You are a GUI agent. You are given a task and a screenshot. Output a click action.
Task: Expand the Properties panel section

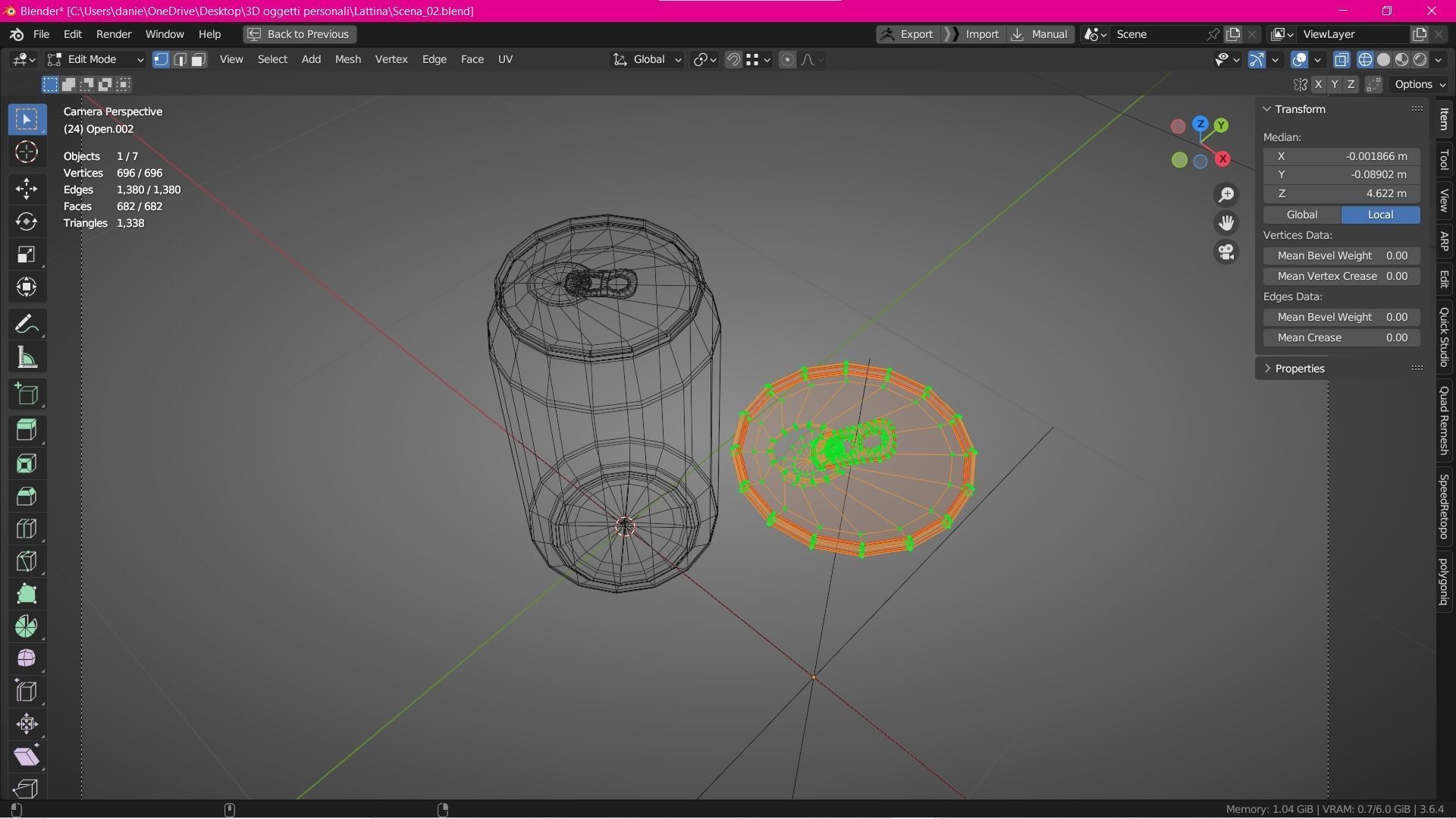pyautogui.click(x=1299, y=369)
